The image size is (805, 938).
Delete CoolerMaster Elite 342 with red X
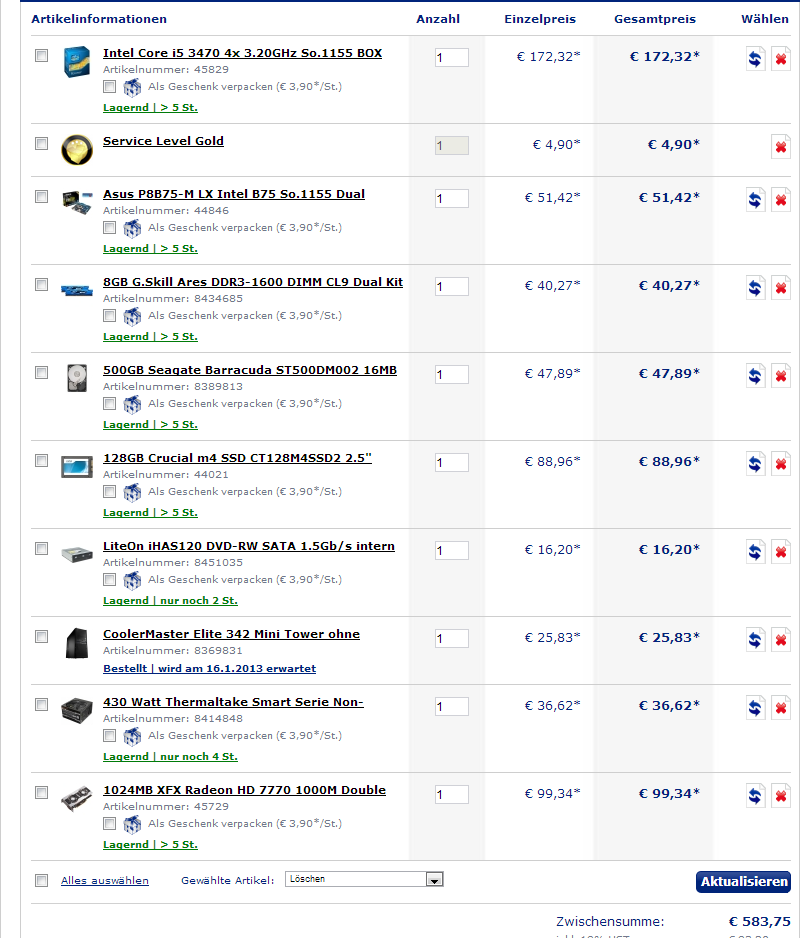click(780, 639)
